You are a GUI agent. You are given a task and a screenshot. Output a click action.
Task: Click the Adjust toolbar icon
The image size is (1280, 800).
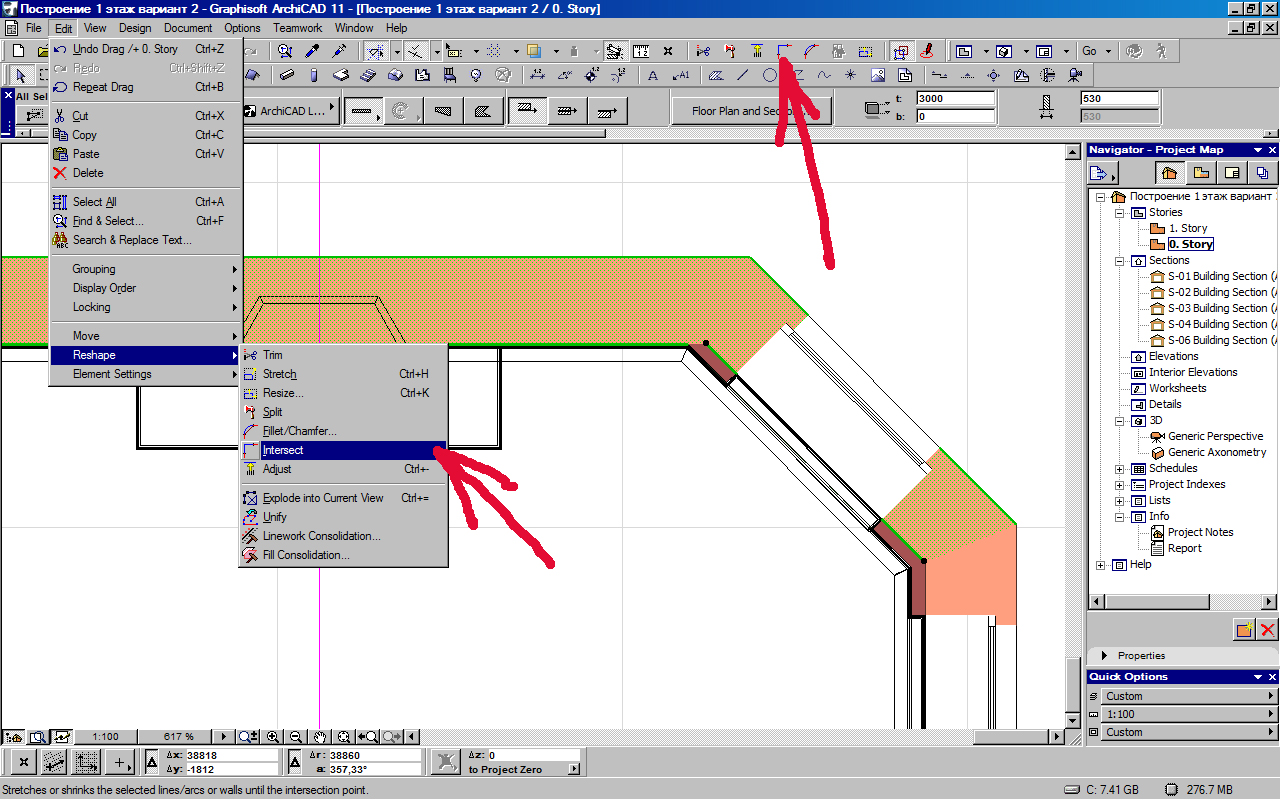coord(757,50)
